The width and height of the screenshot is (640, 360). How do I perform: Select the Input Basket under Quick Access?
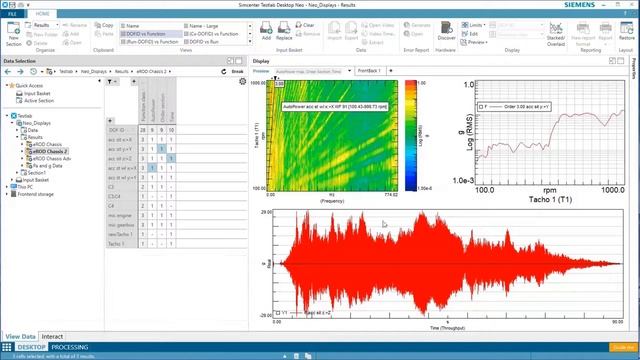[33, 93]
